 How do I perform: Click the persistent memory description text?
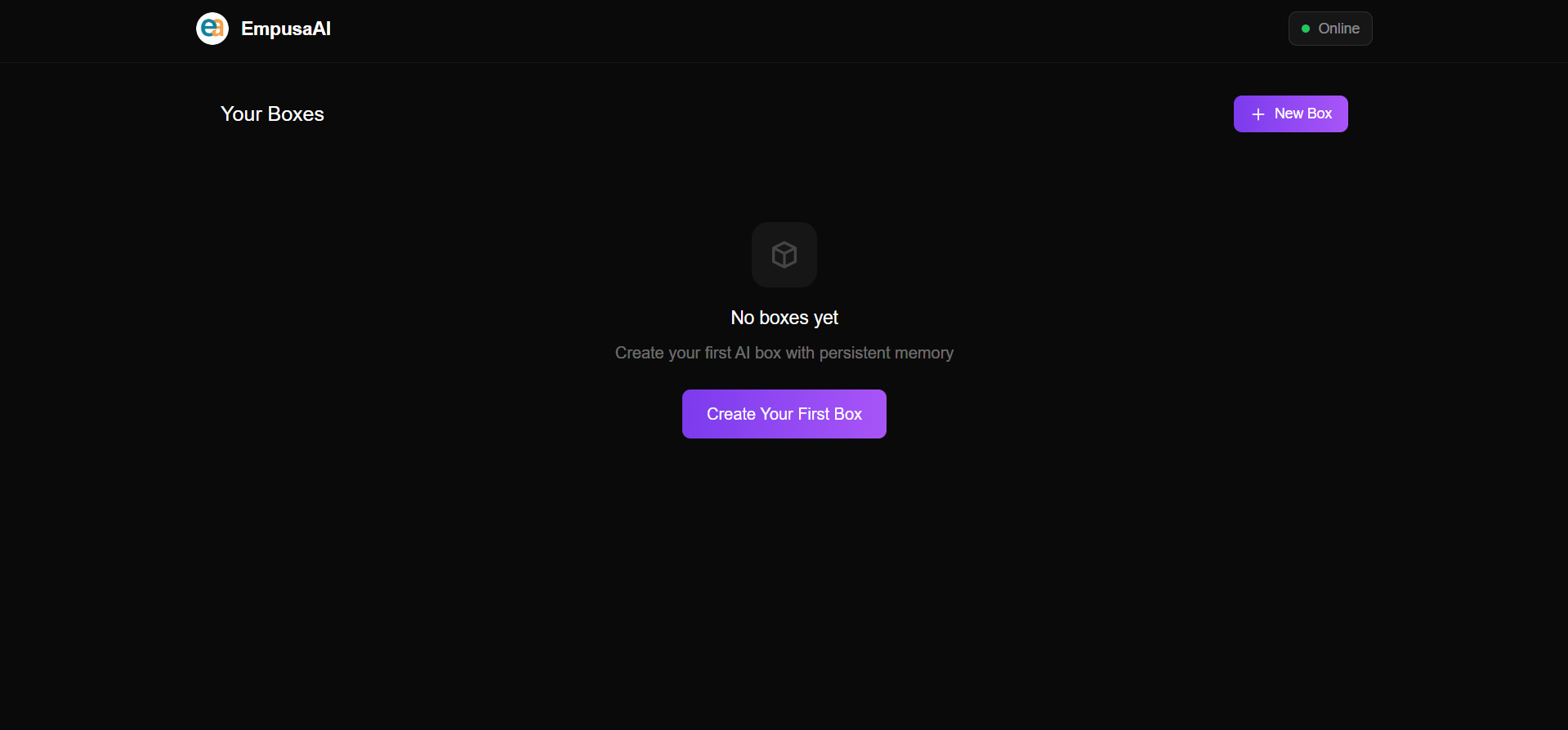point(784,353)
